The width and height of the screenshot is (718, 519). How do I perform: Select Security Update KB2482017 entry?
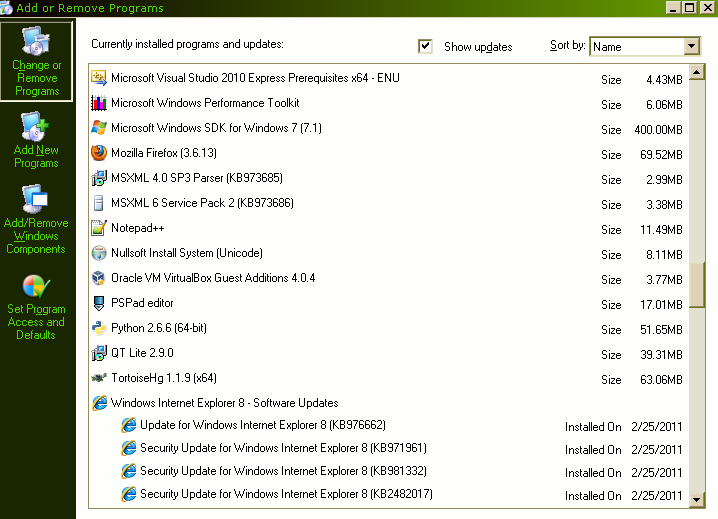(x=388, y=494)
